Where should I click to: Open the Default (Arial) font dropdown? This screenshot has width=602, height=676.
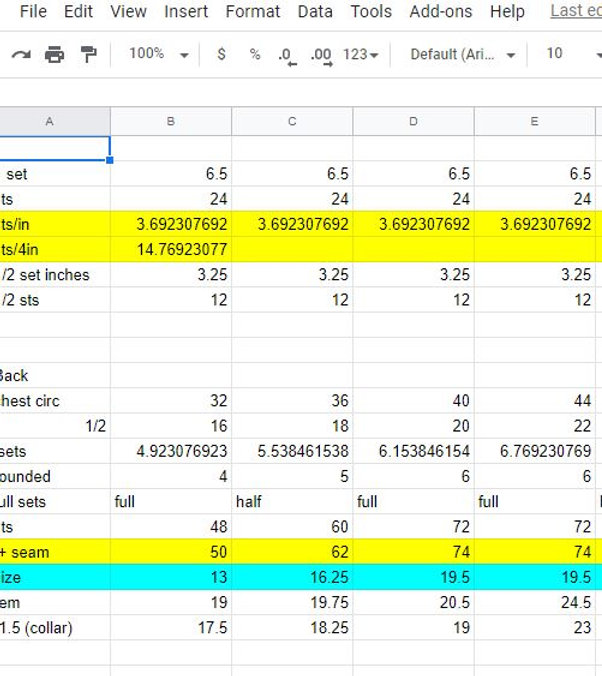[x=463, y=54]
